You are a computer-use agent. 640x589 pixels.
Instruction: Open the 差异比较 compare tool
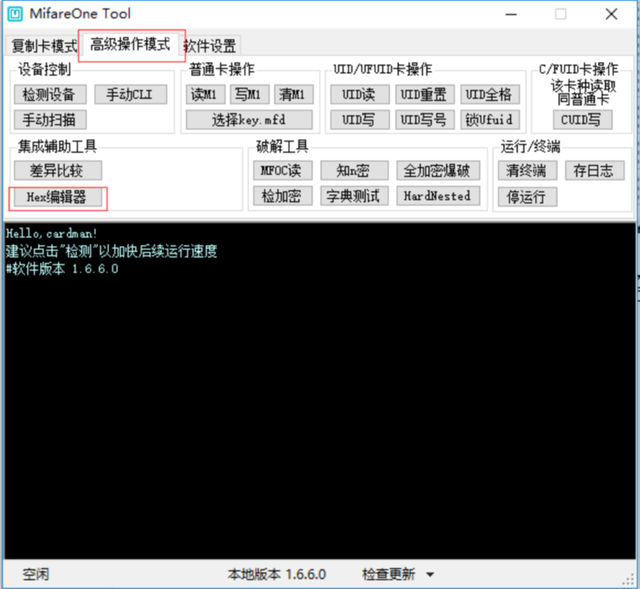click(x=58, y=171)
